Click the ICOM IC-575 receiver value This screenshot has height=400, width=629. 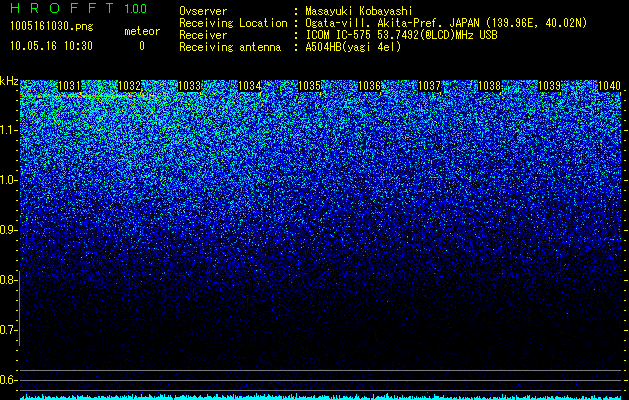click(401, 35)
